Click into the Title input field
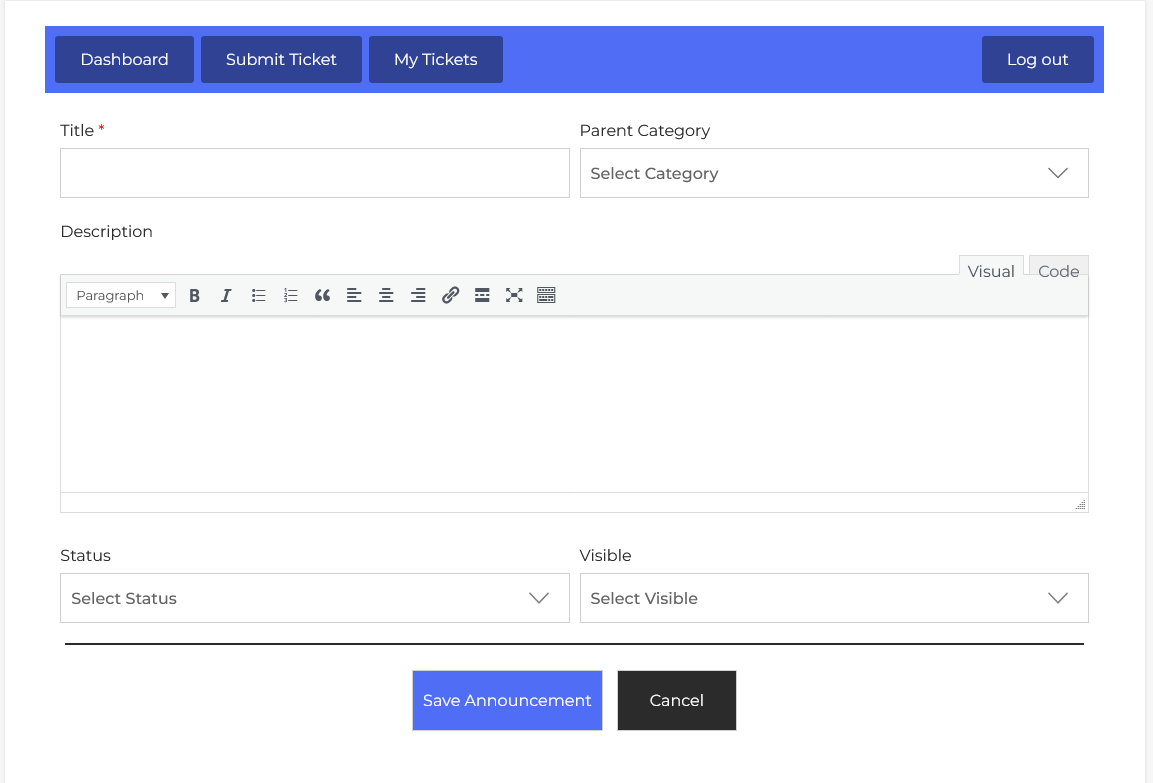 (x=314, y=173)
